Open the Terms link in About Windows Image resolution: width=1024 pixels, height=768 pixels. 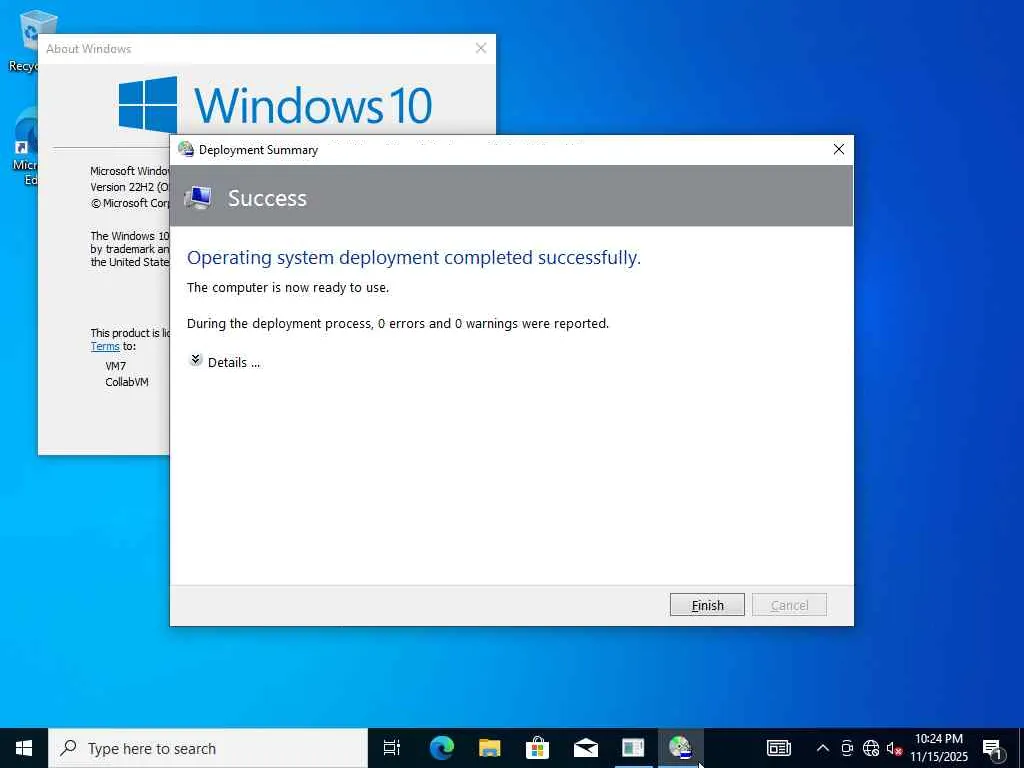pyautogui.click(x=105, y=346)
